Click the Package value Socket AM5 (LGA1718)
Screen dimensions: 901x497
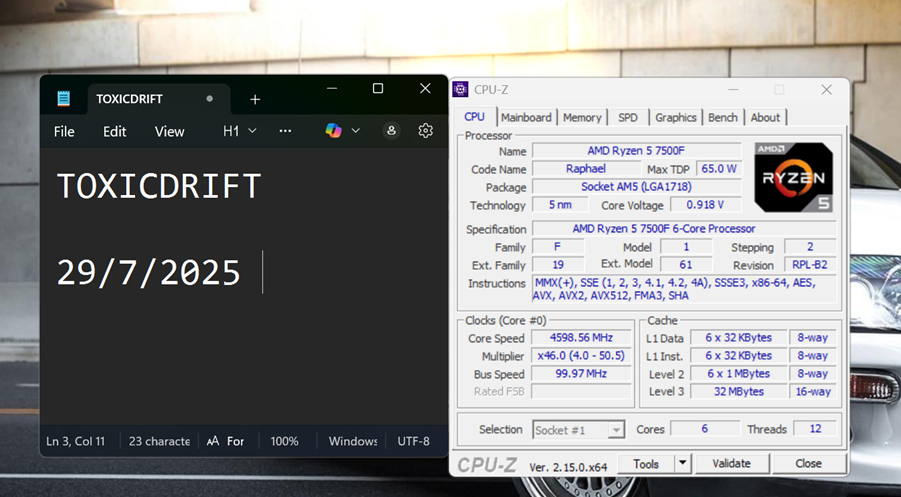pos(636,187)
